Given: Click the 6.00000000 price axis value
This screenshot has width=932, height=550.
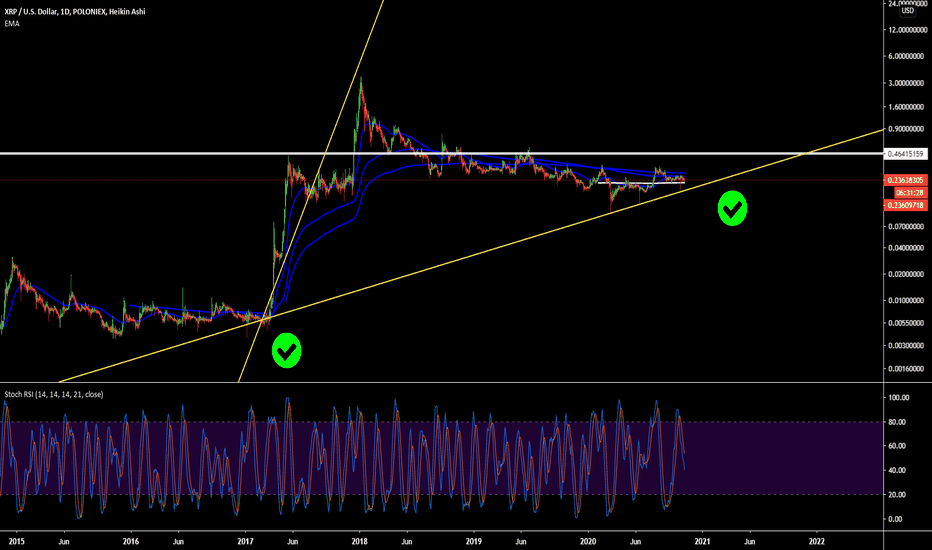Looking at the screenshot, I should tap(906, 56).
